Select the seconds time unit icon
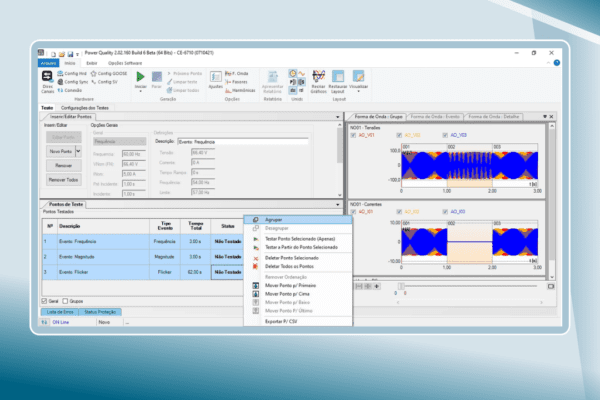The width and height of the screenshot is (600, 400). coord(293,73)
